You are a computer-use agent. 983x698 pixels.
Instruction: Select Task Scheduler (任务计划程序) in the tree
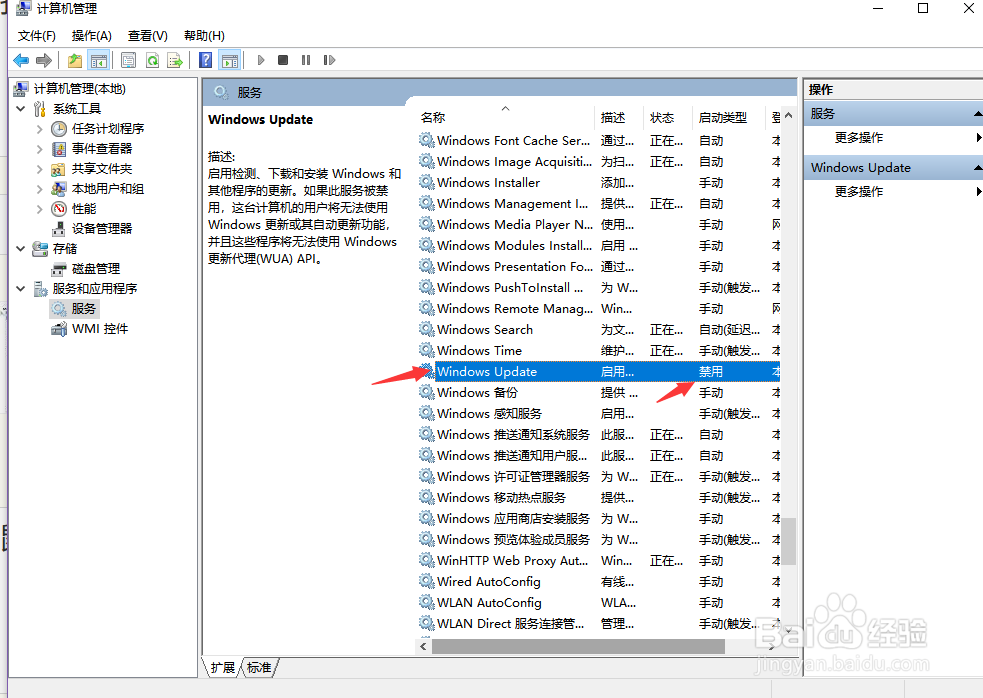(x=108, y=129)
